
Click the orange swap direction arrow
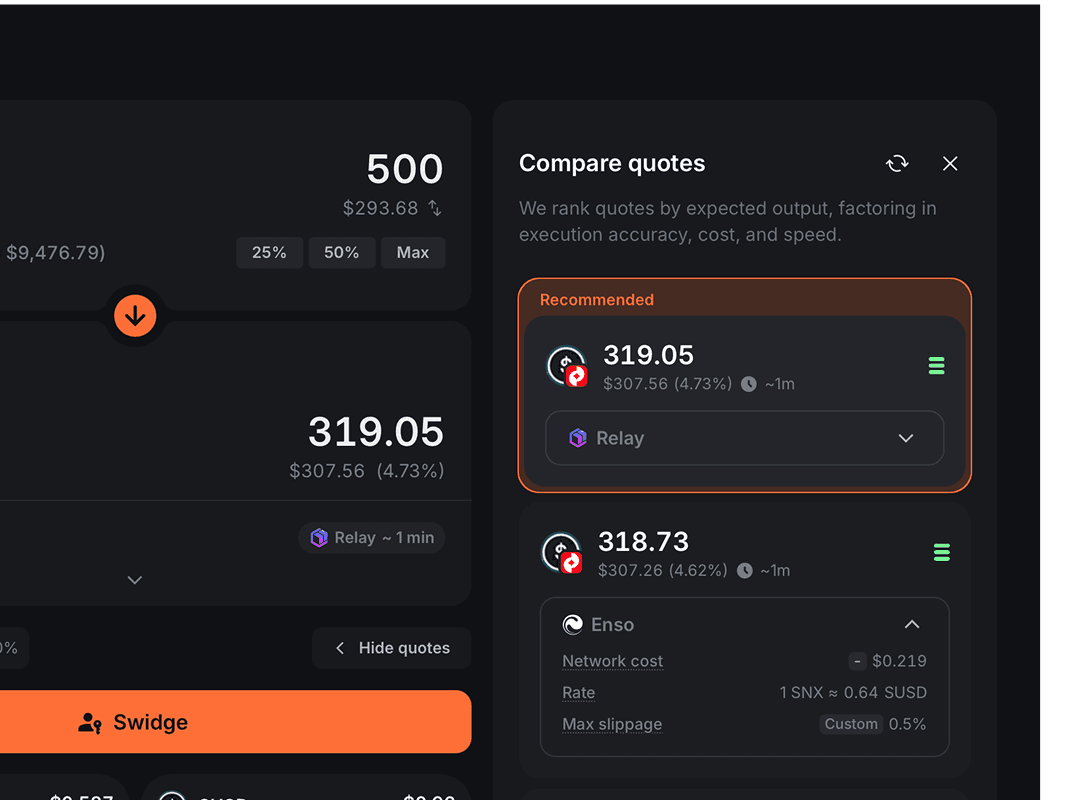[x=135, y=316]
